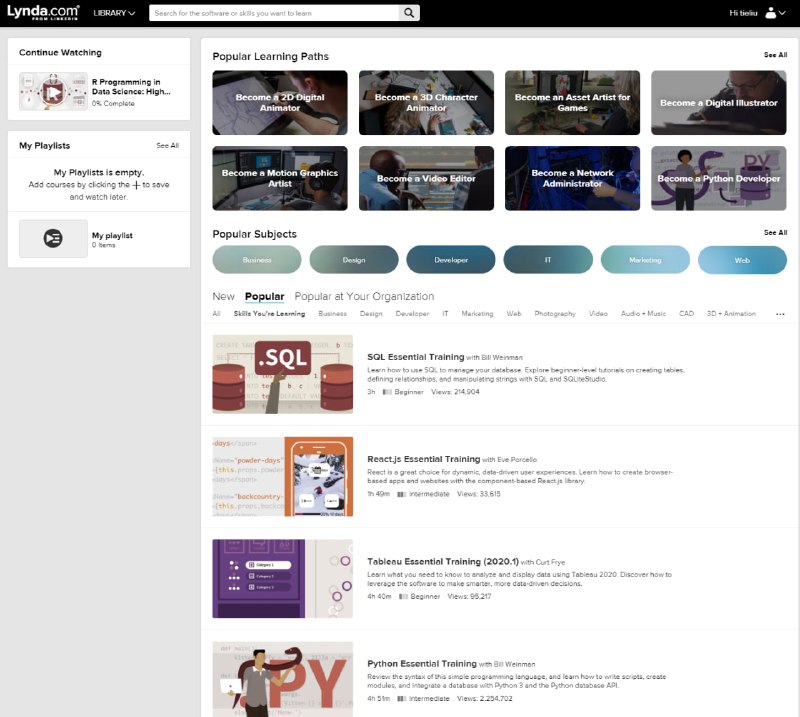Open R Programming in Data Science title
Viewport: 800px width, 717px height.
(x=131, y=87)
